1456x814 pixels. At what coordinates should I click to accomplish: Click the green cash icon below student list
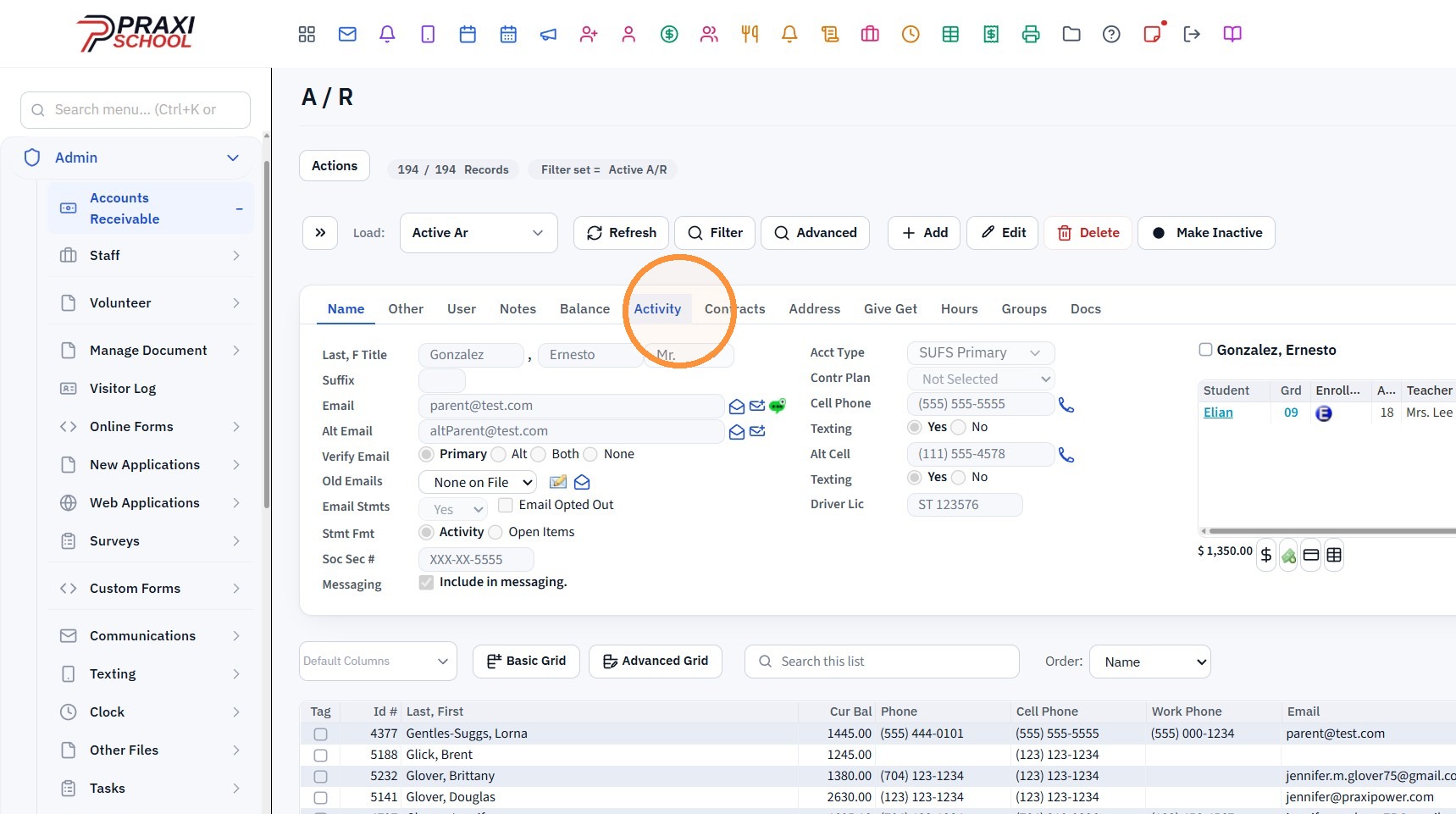(1288, 556)
